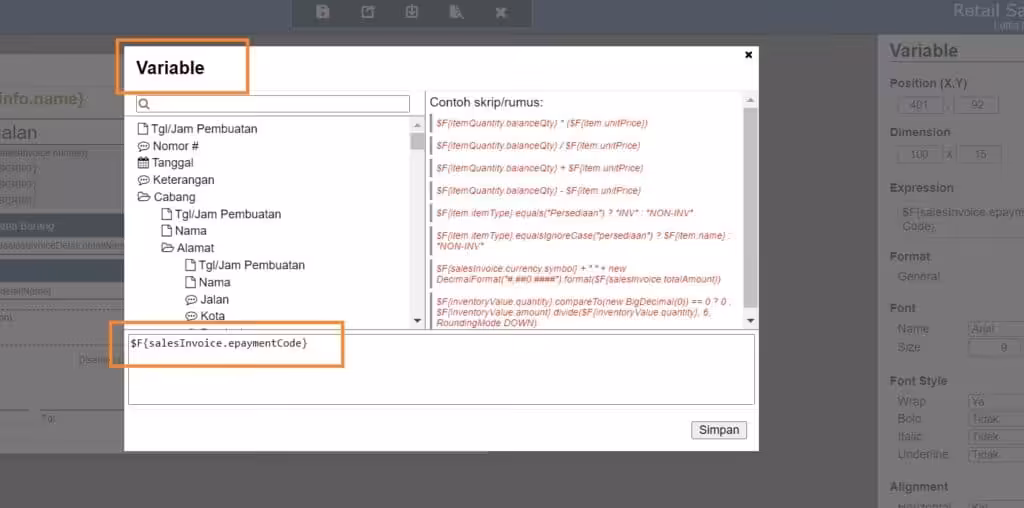Click the equalsIgnoreCase persediaan example formula

coord(583,241)
